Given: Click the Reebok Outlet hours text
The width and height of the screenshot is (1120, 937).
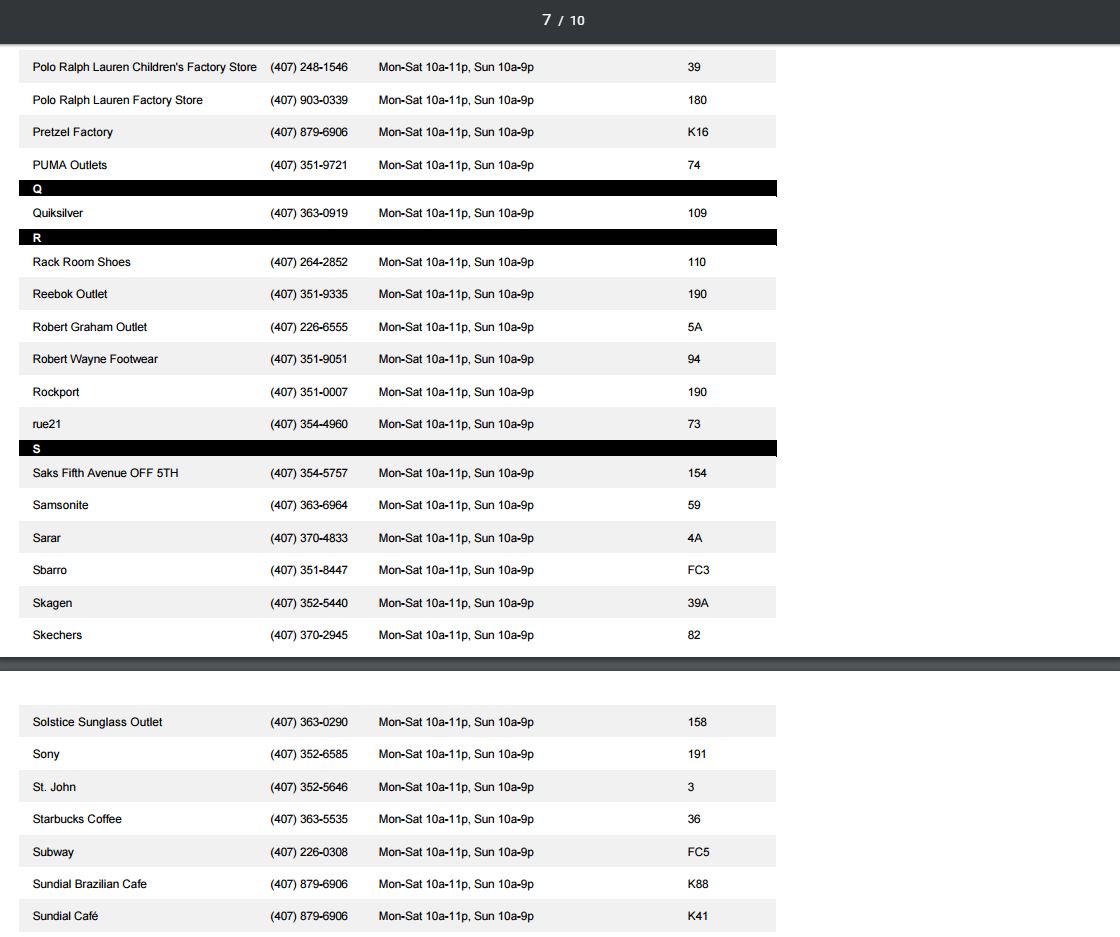Looking at the screenshot, I should click(456, 294).
